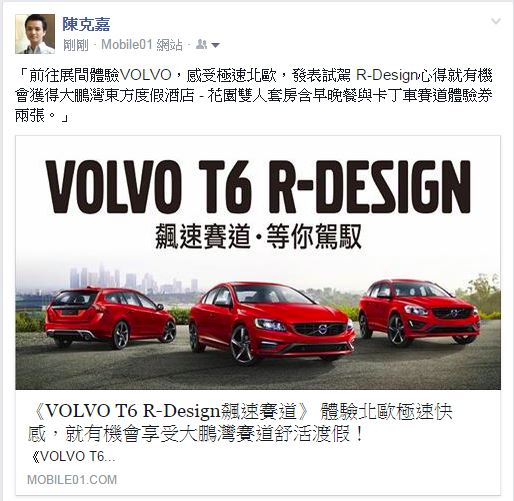Image resolution: width=514 pixels, height=501 pixels.
Task: Expand the audience selector arrow
Action: click(215, 45)
